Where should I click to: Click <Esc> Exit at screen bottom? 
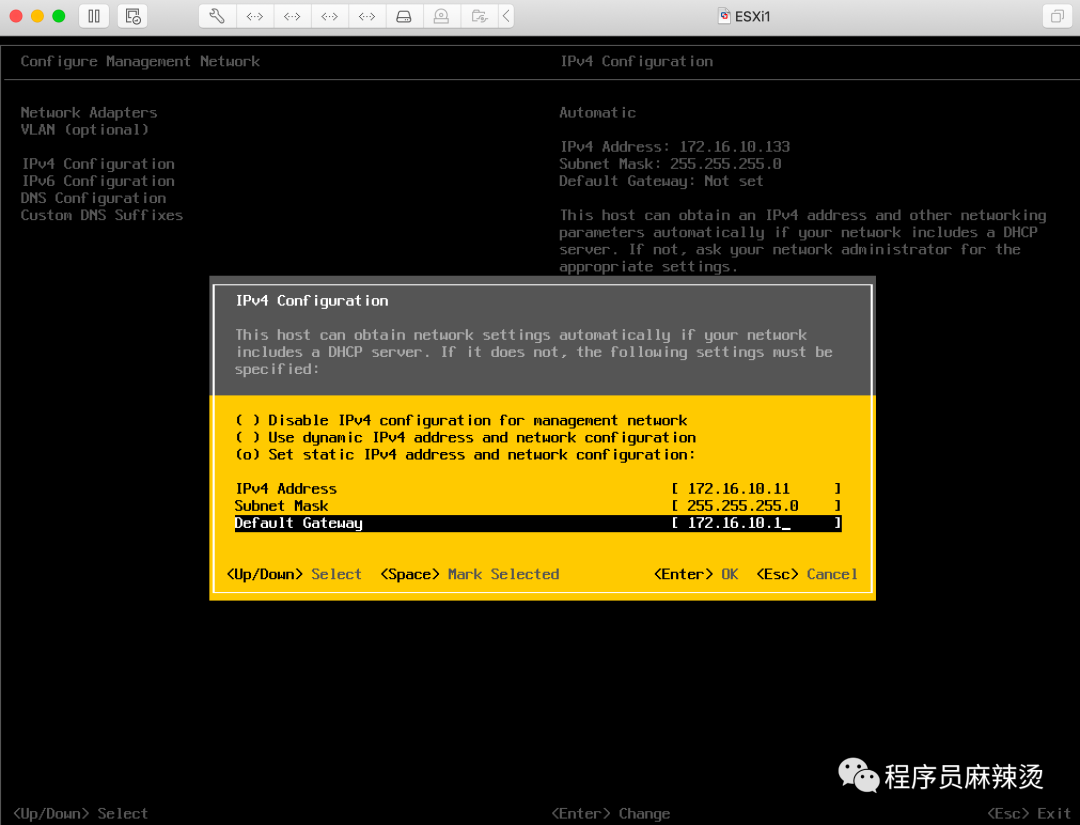point(1029,814)
